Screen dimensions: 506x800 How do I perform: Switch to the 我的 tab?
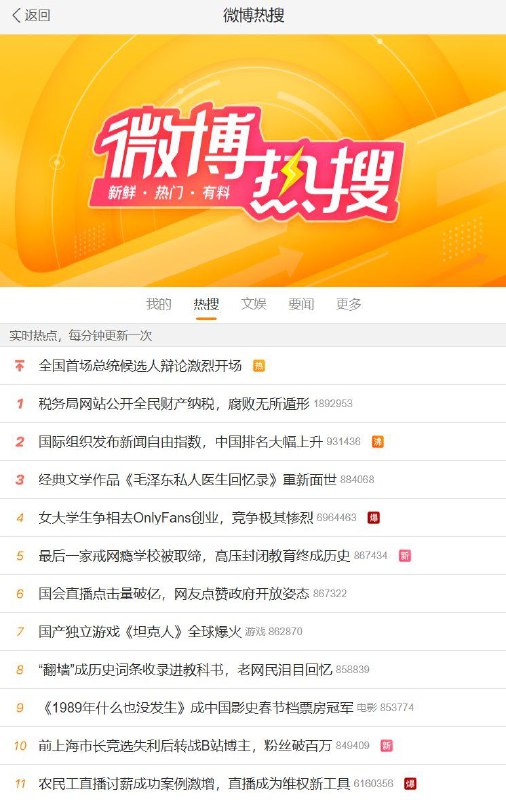[159, 304]
